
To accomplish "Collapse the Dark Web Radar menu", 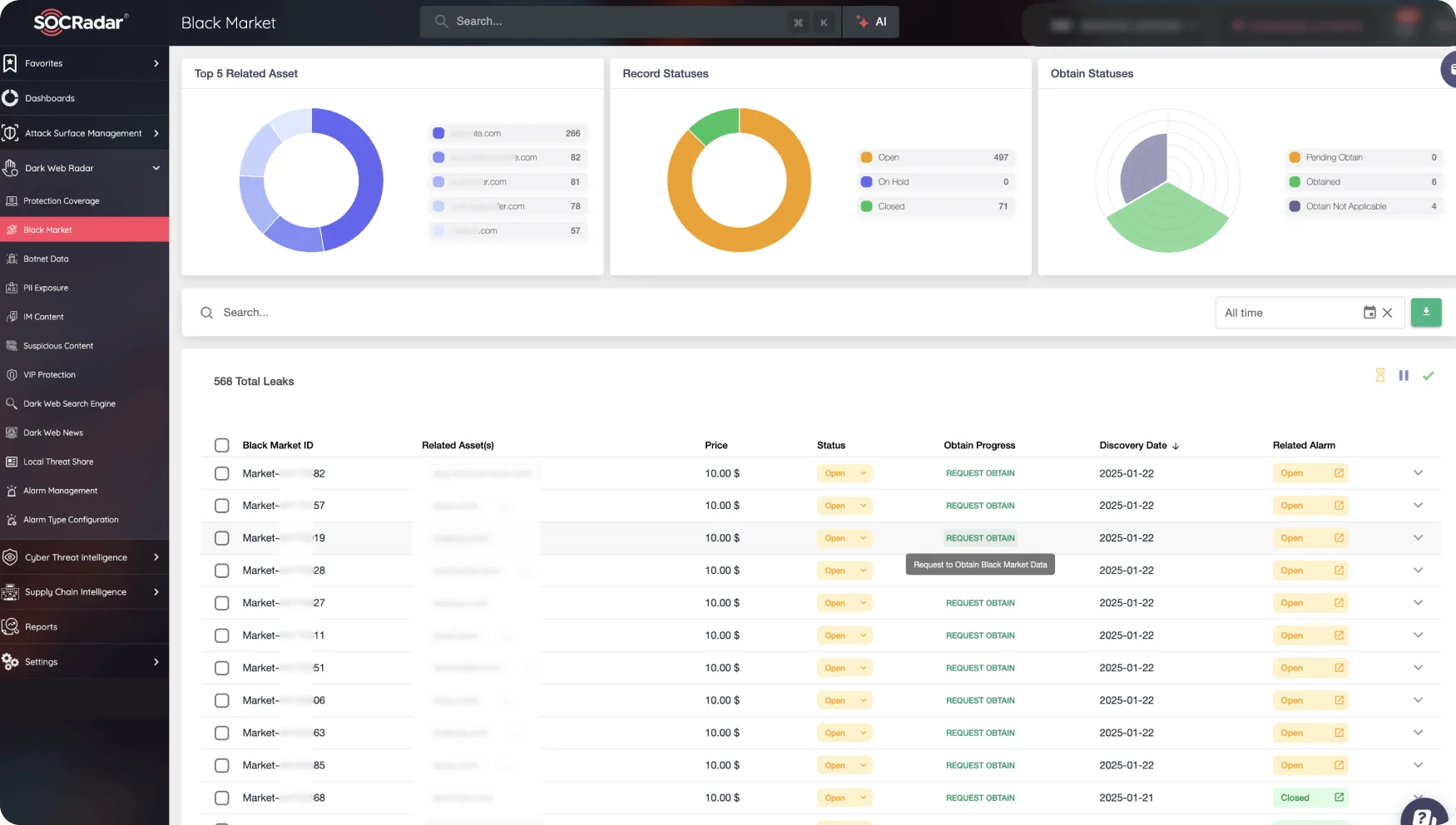I will pyautogui.click(x=156, y=168).
